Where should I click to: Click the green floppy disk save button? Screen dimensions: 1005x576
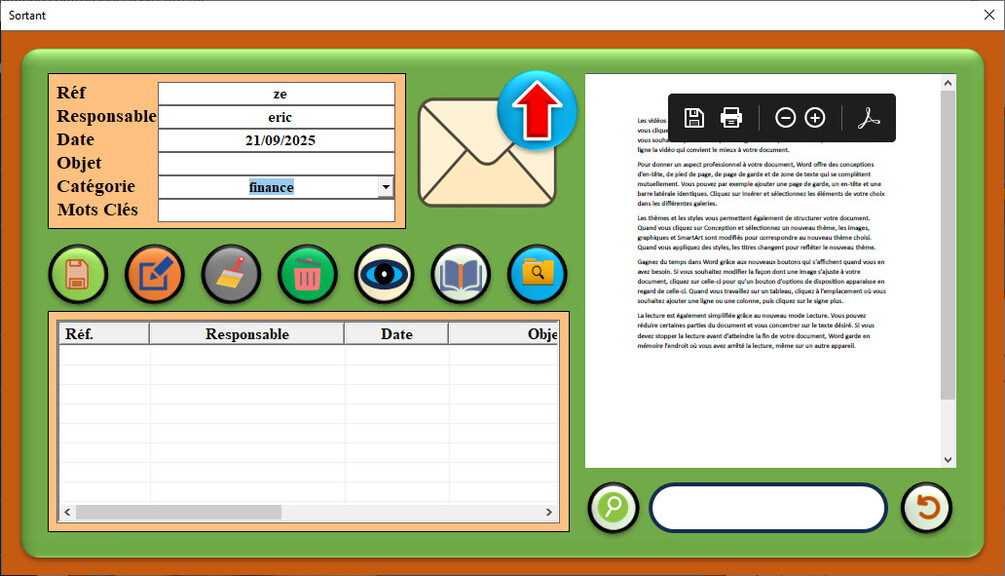tap(78, 274)
